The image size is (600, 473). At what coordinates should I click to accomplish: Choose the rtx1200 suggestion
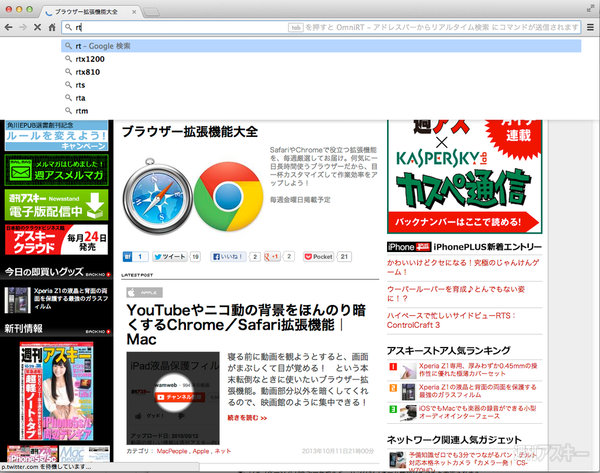pos(321,59)
